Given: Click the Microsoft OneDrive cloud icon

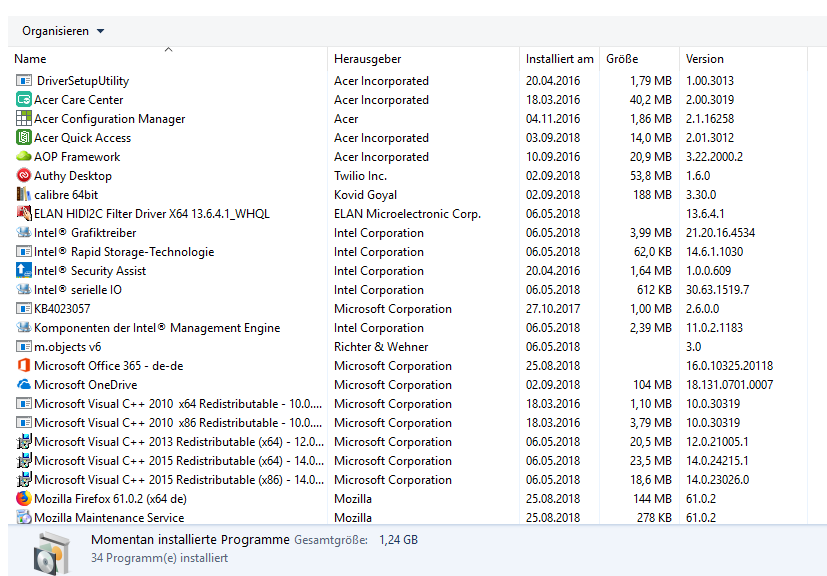Looking at the screenshot, I should [24, 385].
